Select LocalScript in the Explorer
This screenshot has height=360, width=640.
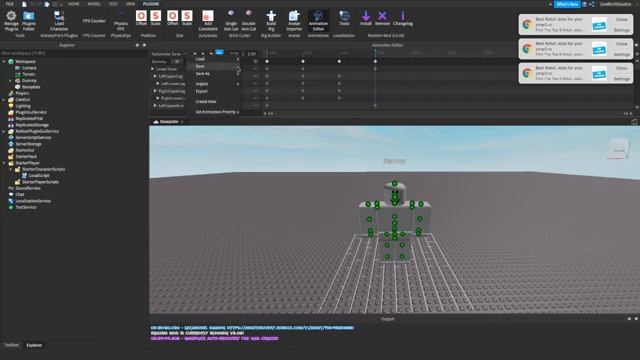pos(39,176)
